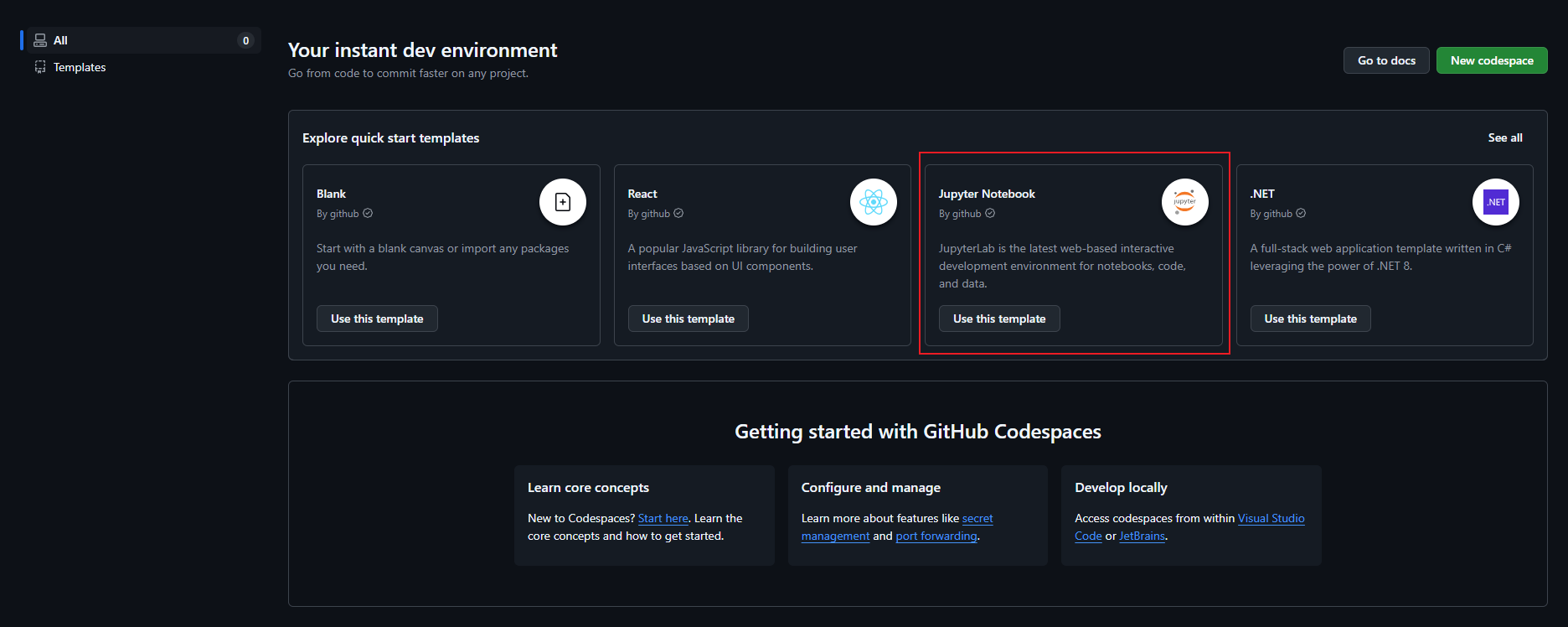
Task: Click the template icon beside Templates
Action: pyautogui.click(x=40, y=67)
